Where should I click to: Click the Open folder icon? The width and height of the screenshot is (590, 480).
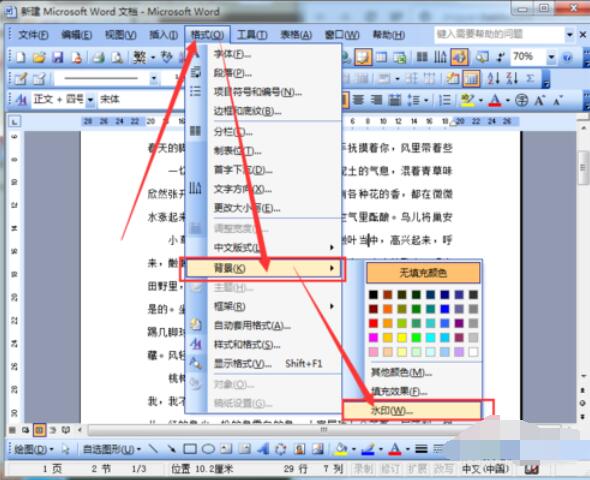39,57
